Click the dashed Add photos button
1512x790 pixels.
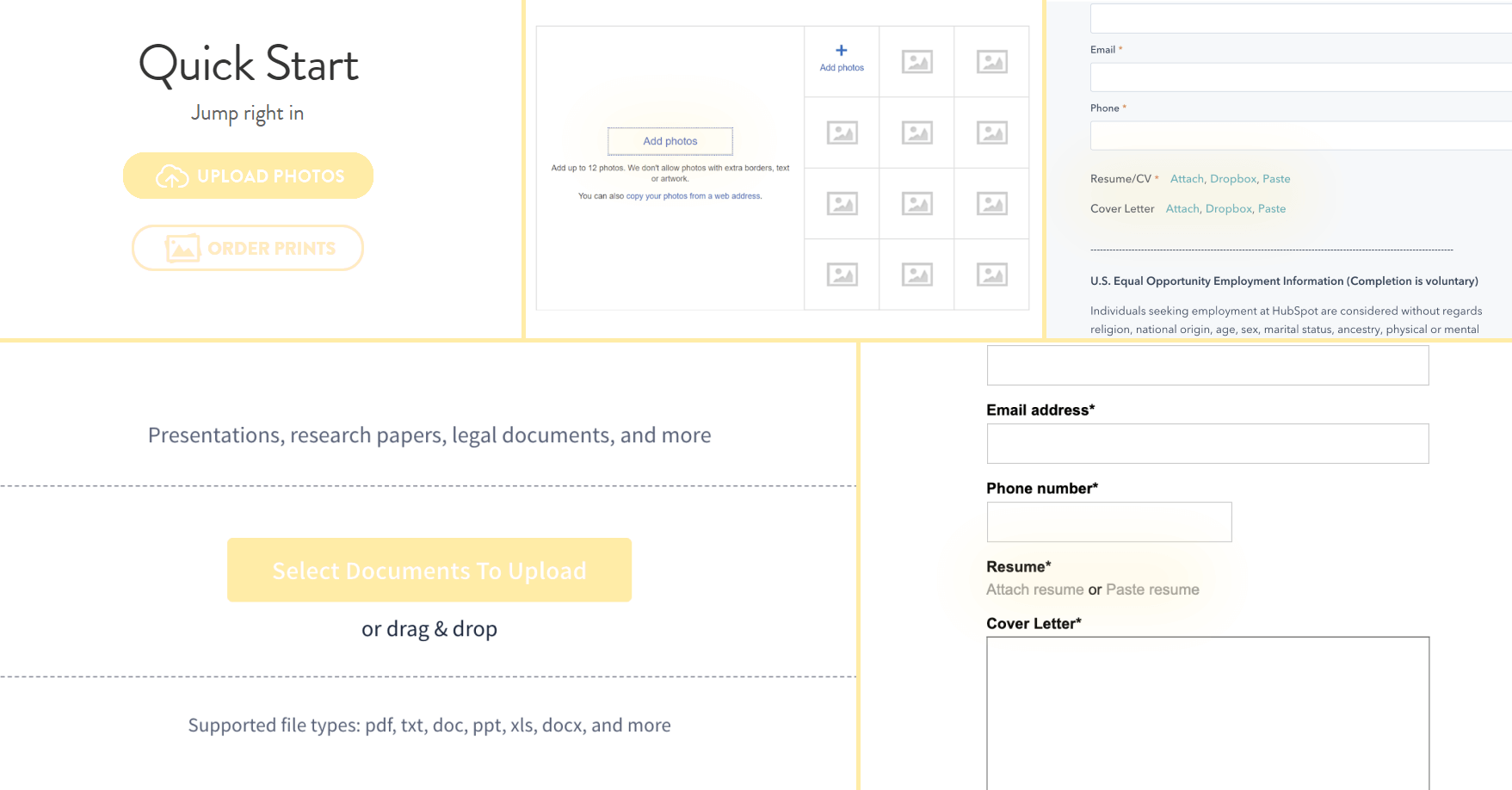click(x=670, y=140)
